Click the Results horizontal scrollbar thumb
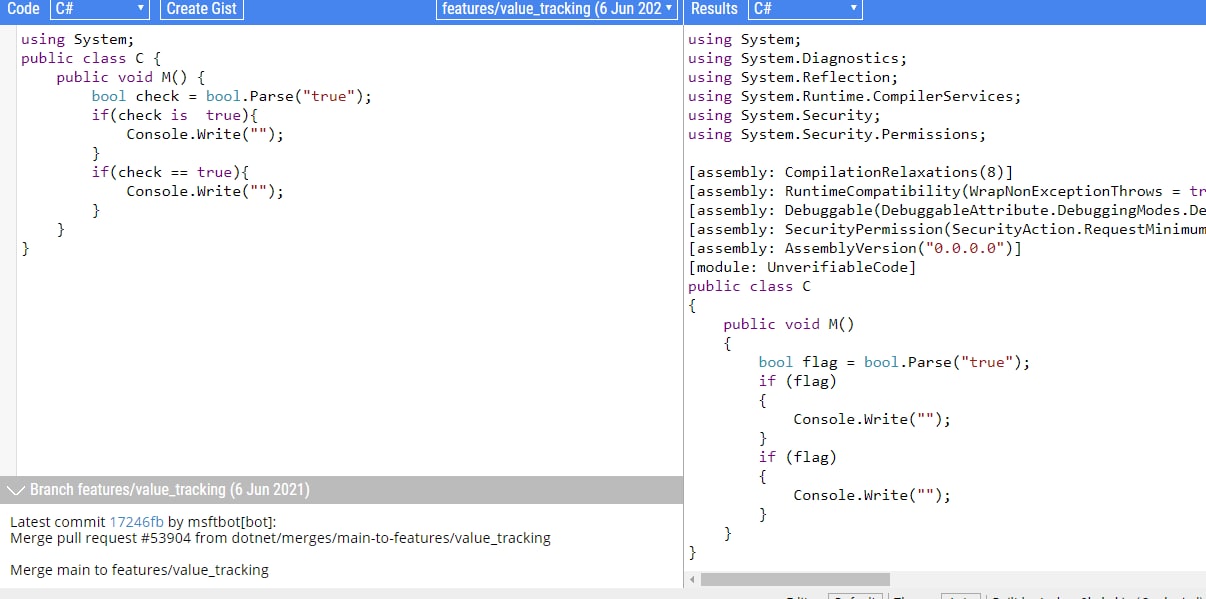 click(795, 579)
